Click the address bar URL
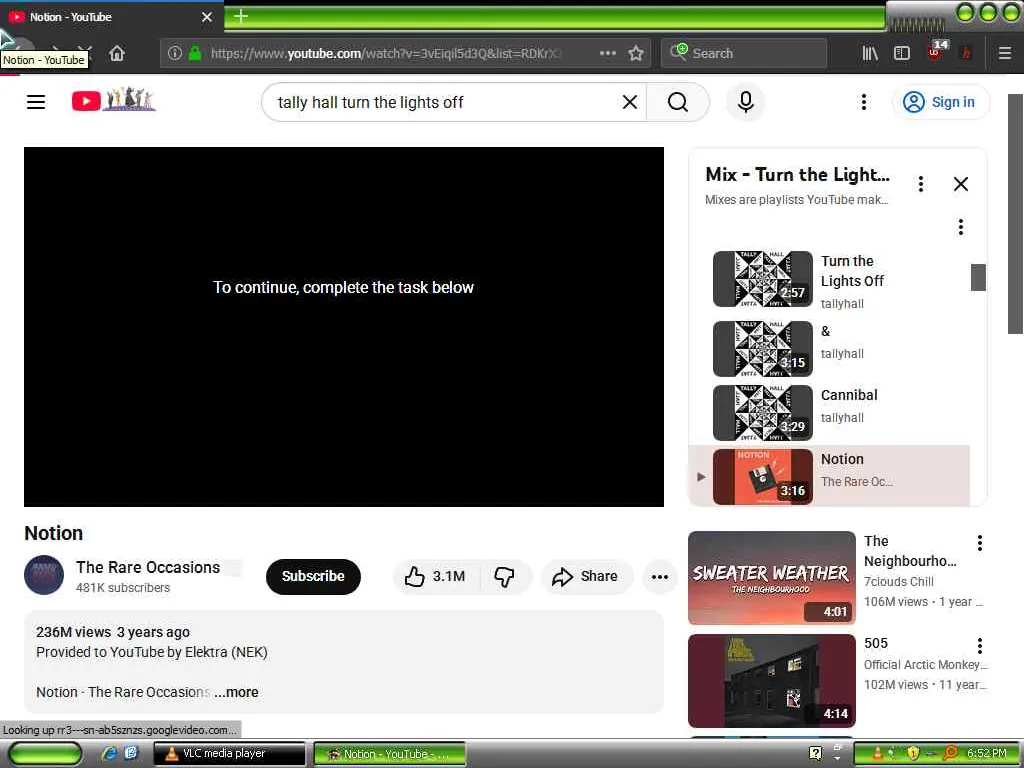The width and height of the screenshot is (1024, 768). [385, 53]
